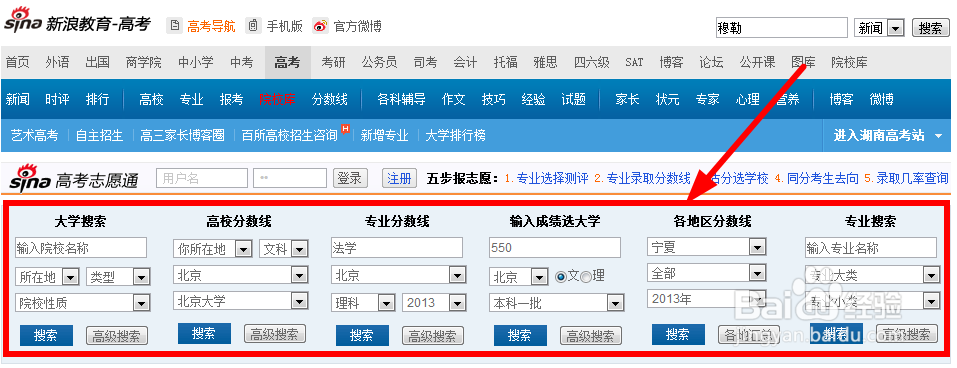Click 搜索 under 输入成绩选大学
Screen dimensions: 957x368
tap(521, 335)
